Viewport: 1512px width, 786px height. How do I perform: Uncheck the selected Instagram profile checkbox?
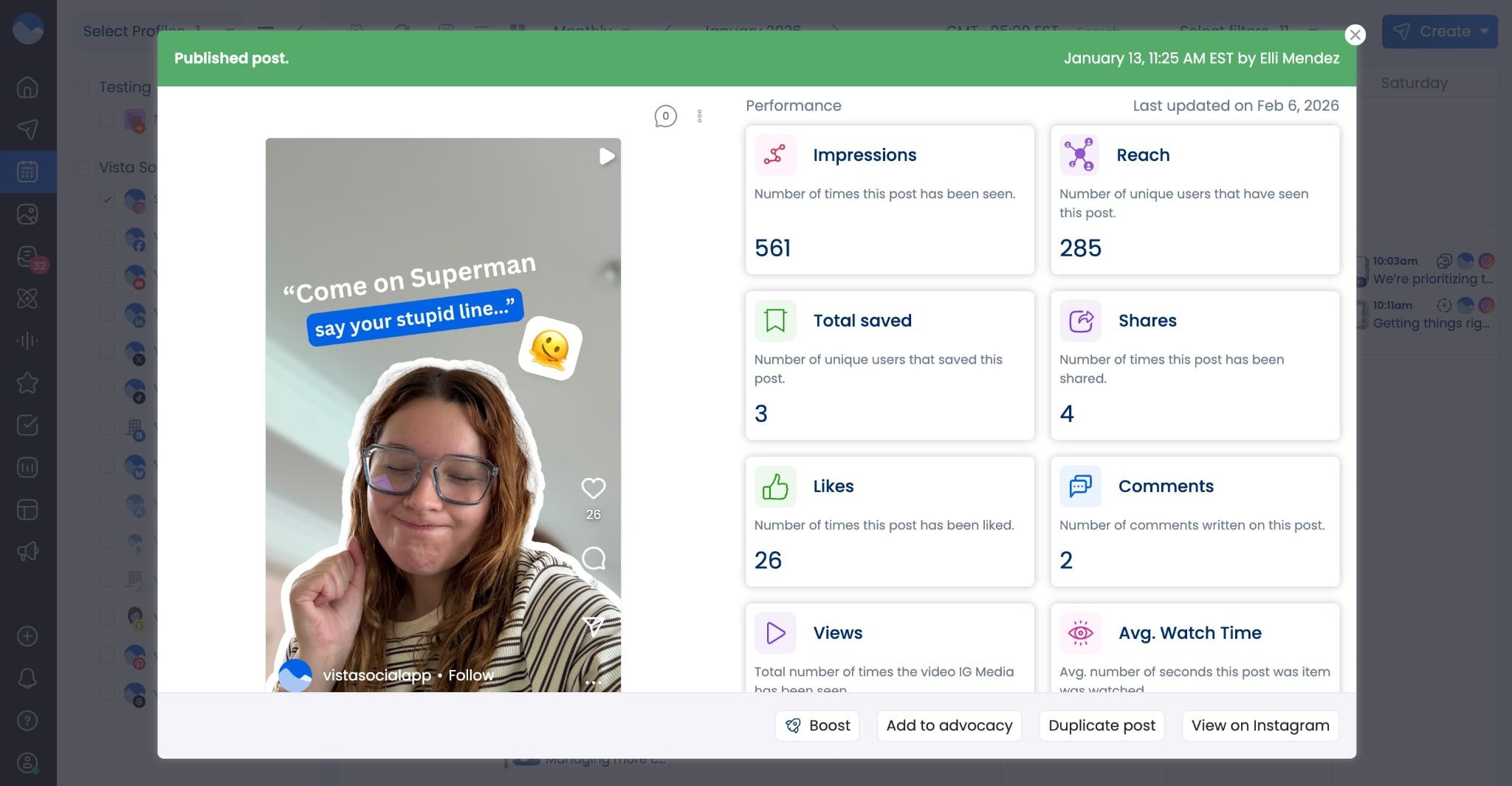coord(107,199)
